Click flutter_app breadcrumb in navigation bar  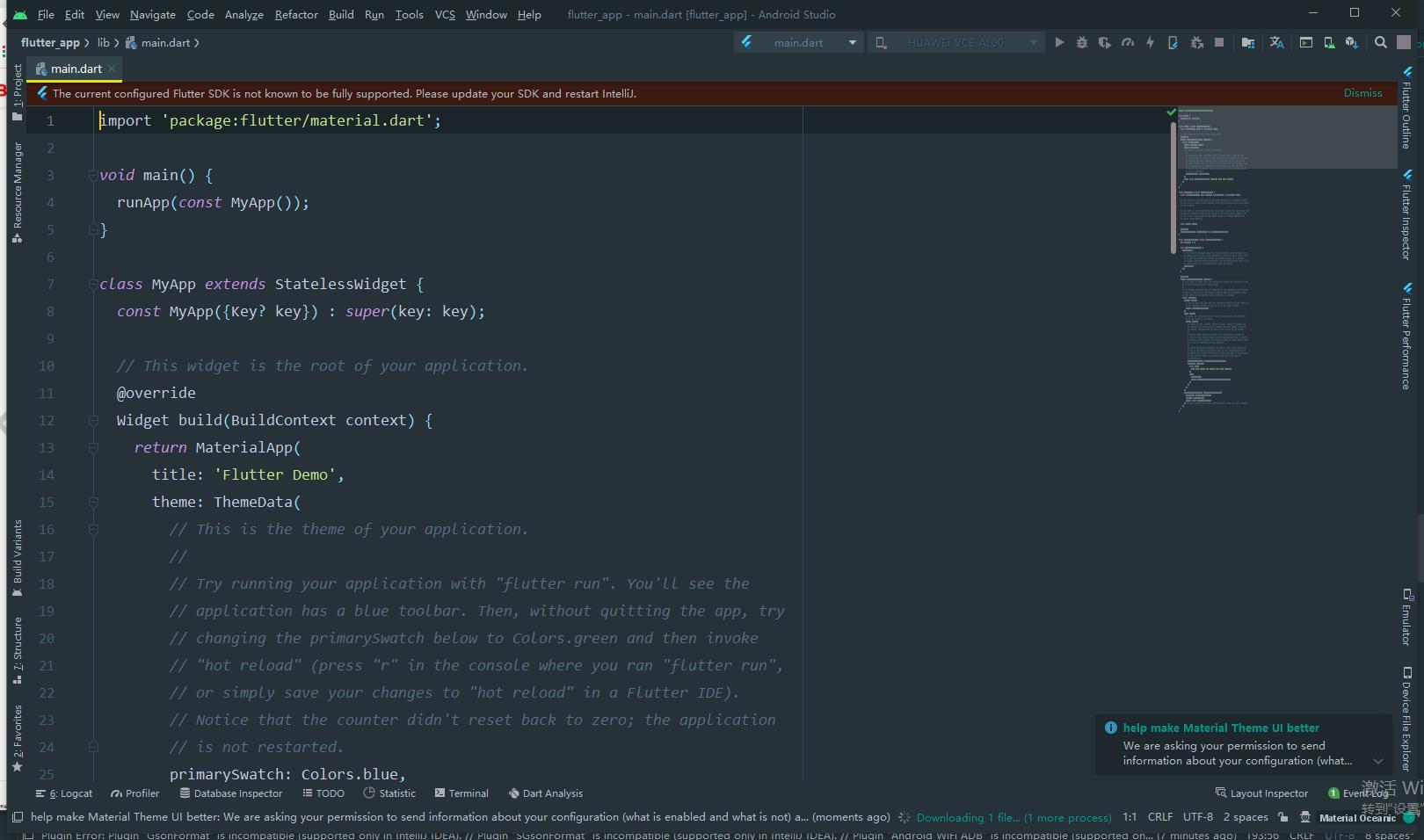[x=50, y=42]
